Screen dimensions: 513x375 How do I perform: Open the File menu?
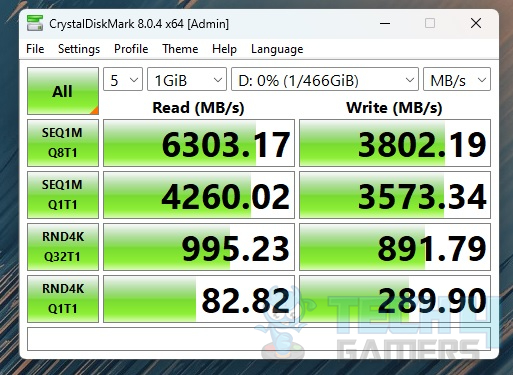[x=35, y=49]
